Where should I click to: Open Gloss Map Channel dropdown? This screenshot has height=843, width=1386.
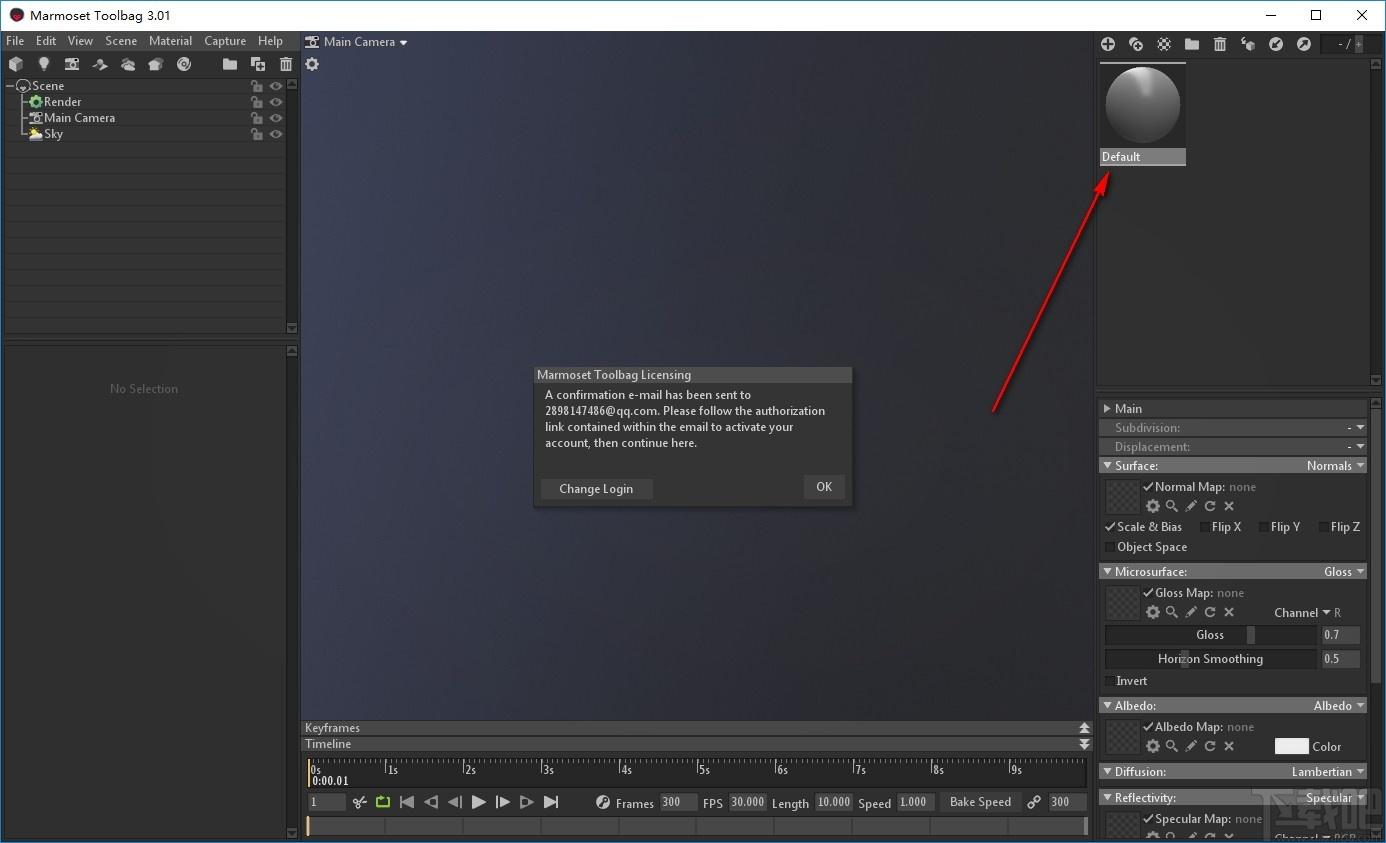click(x=1307, y=612)
